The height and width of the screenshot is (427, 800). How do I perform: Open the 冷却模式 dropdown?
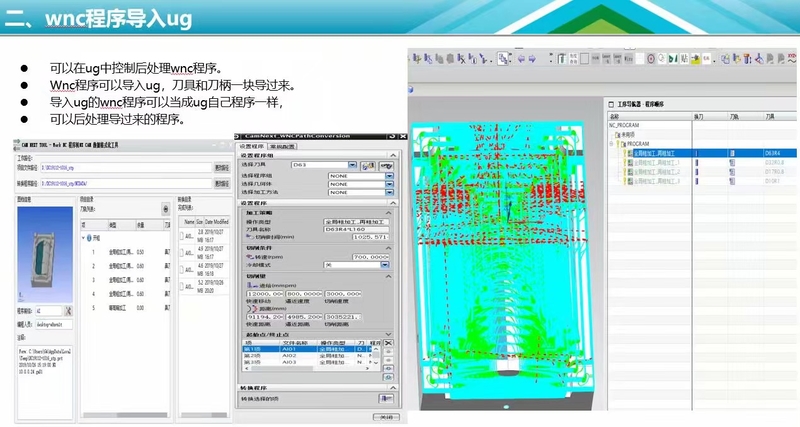pos(385,265)
